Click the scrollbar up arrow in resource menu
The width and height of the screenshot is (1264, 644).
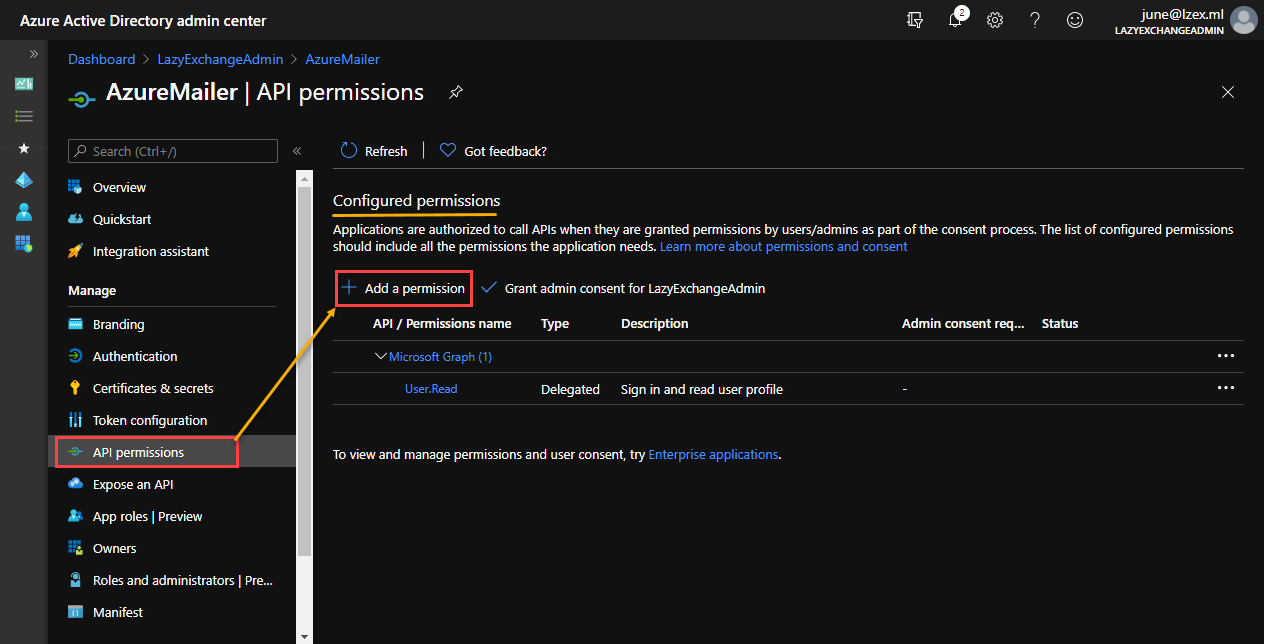[305, 177]
